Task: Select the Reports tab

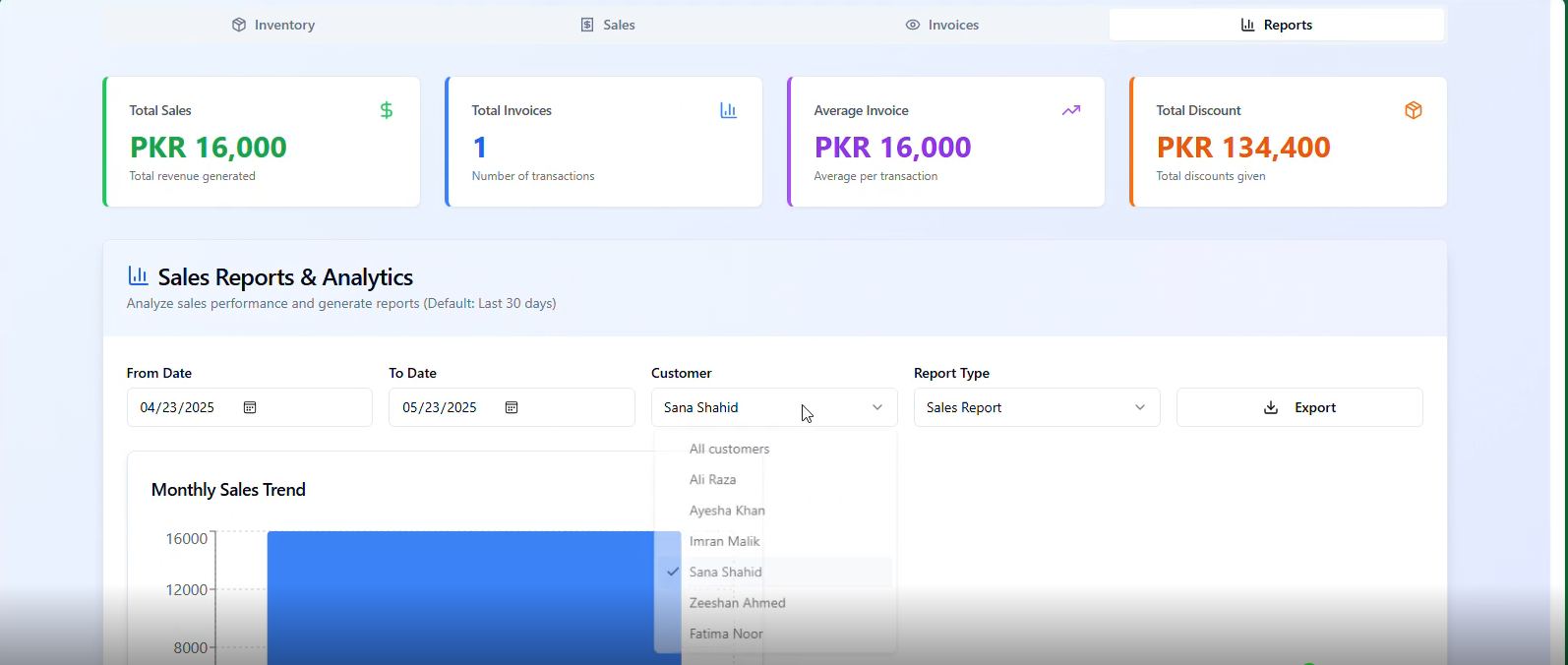Action: coord(1277,25)
